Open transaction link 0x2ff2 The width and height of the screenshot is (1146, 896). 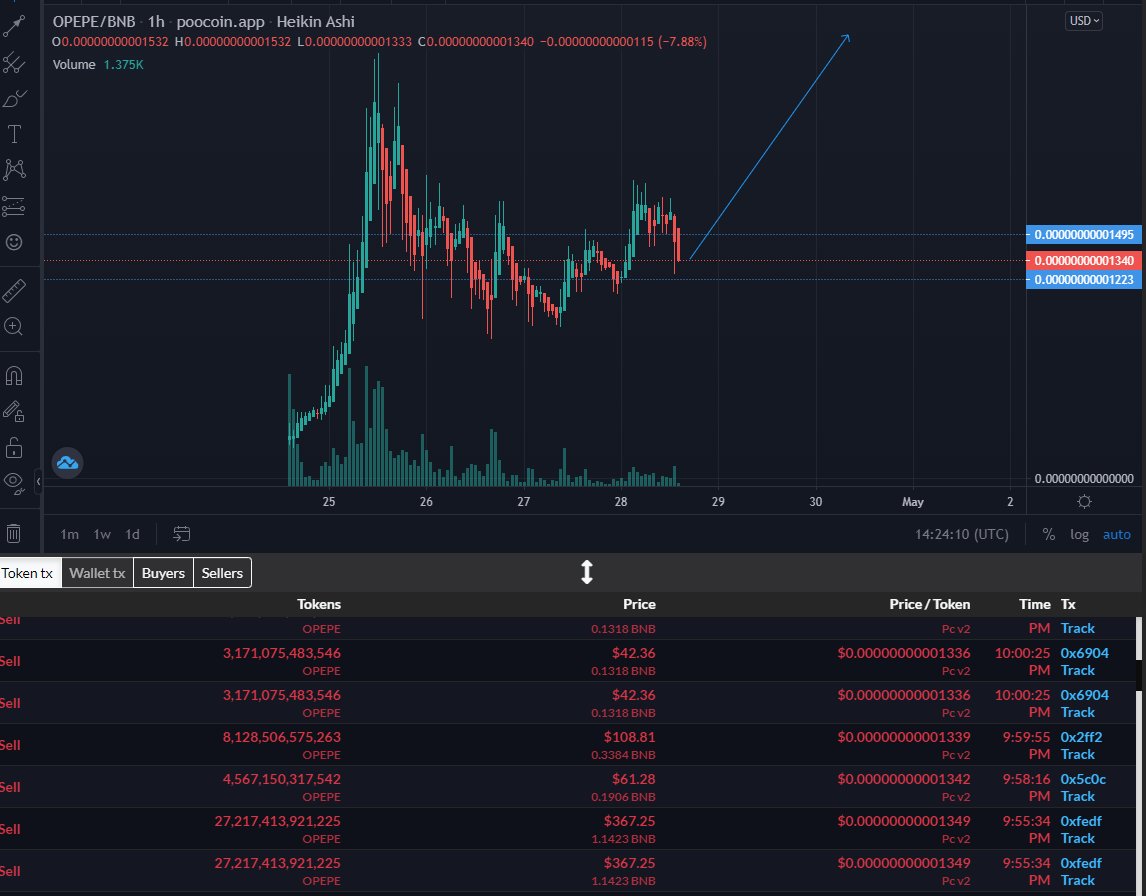pyautogui.click(x=1081, y=737)
